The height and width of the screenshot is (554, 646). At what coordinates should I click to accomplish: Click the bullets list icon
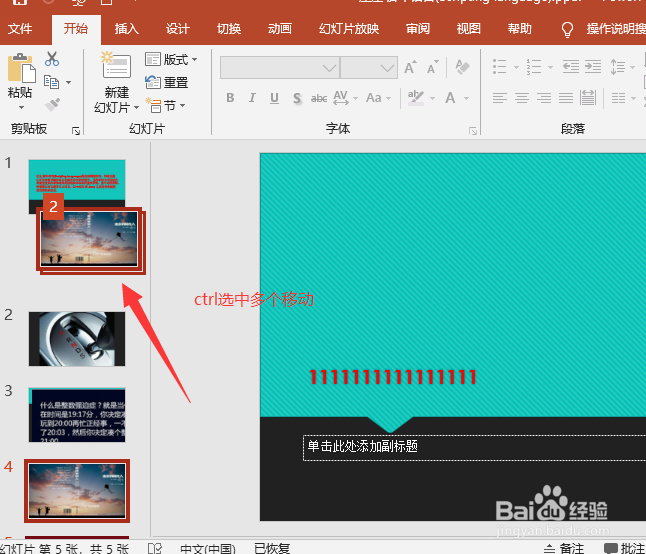tap(499, 67)
